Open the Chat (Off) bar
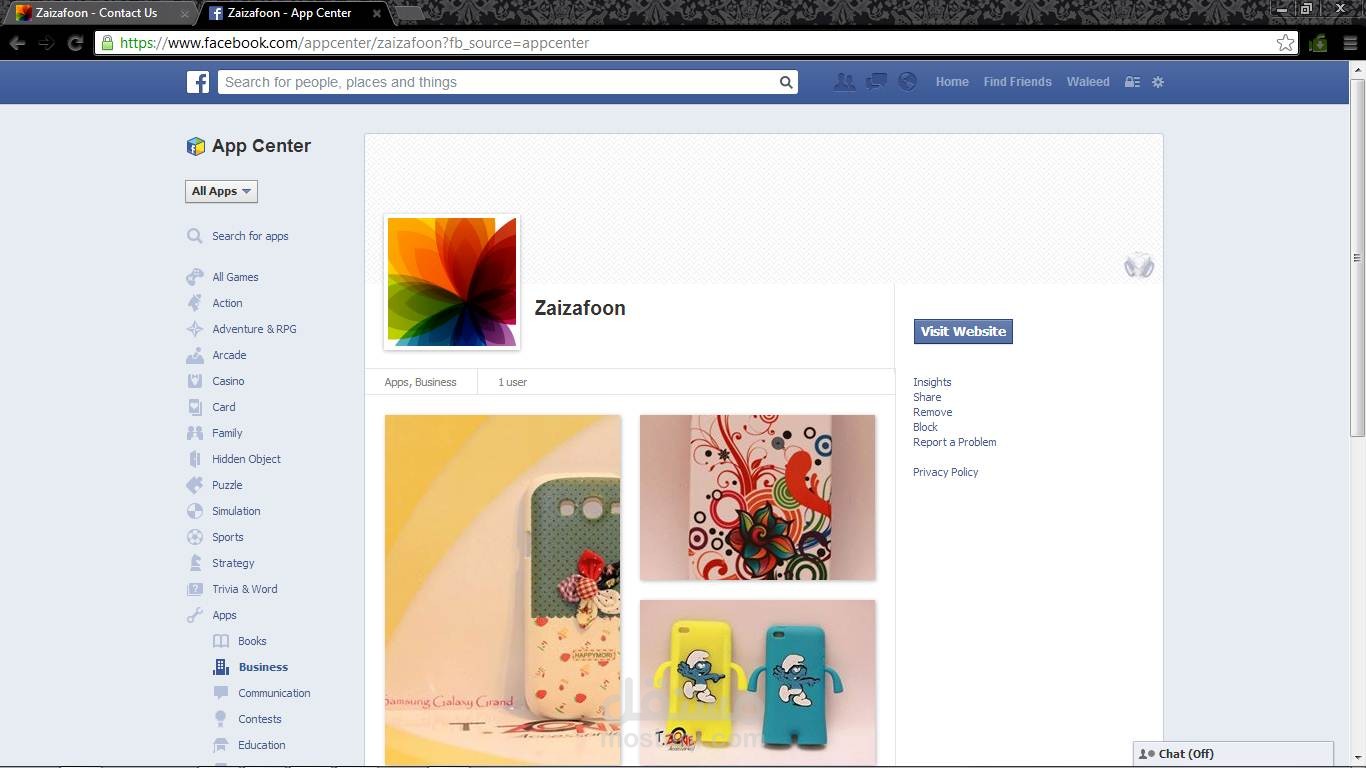 [1233, 754]
